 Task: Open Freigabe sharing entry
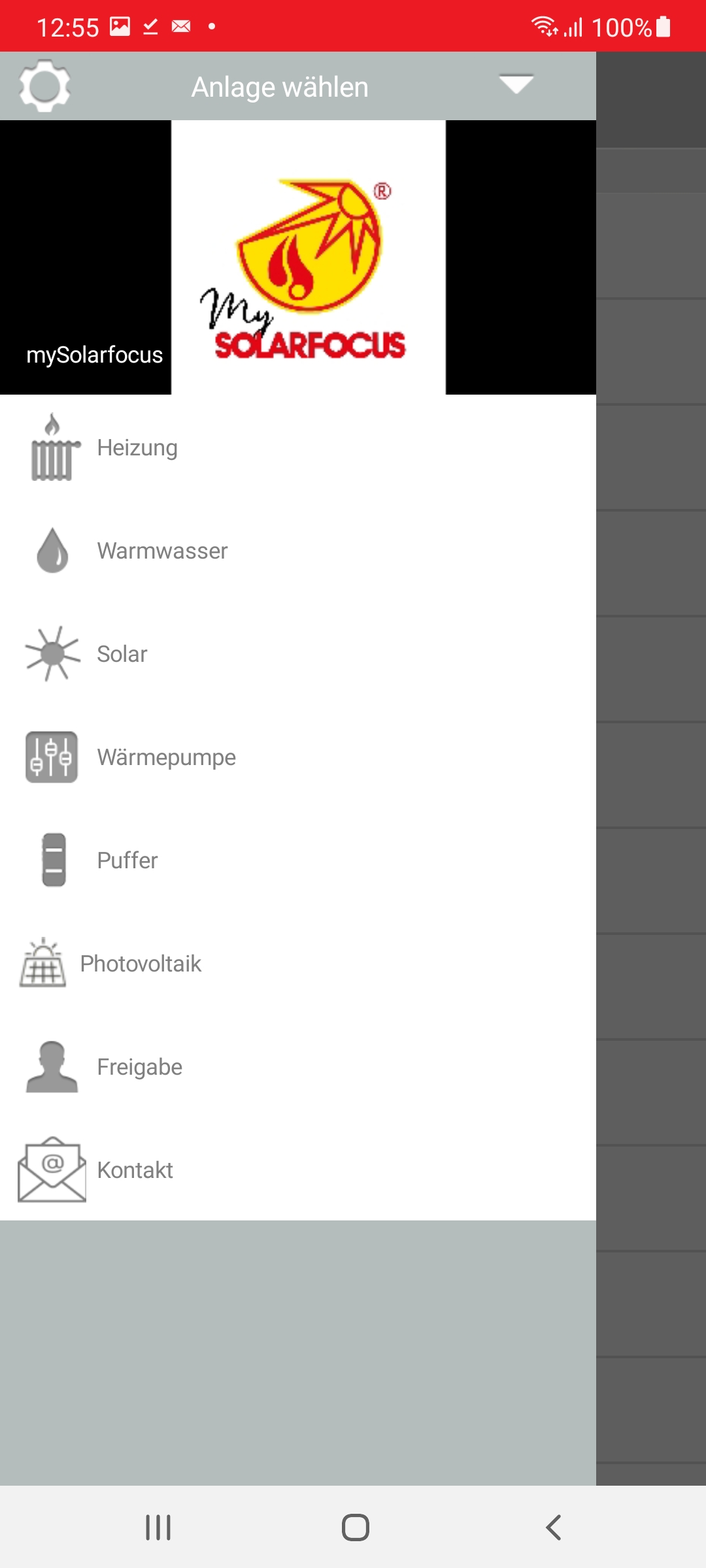click(298, 1067)
